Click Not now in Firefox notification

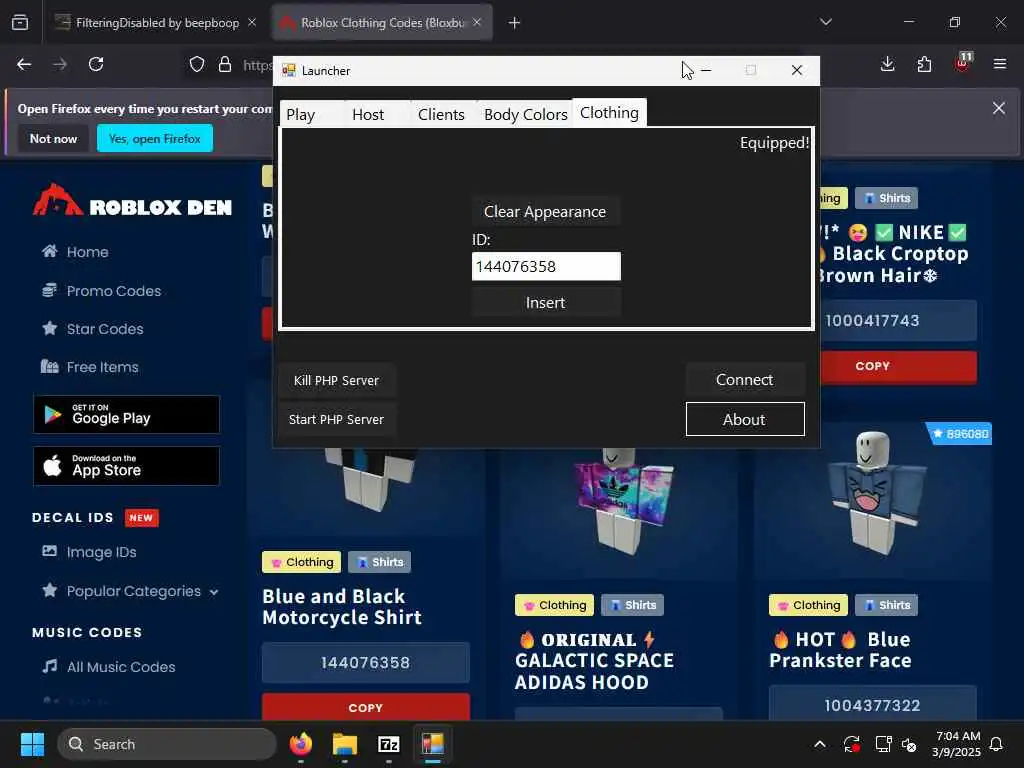click(x=54, y=138)
